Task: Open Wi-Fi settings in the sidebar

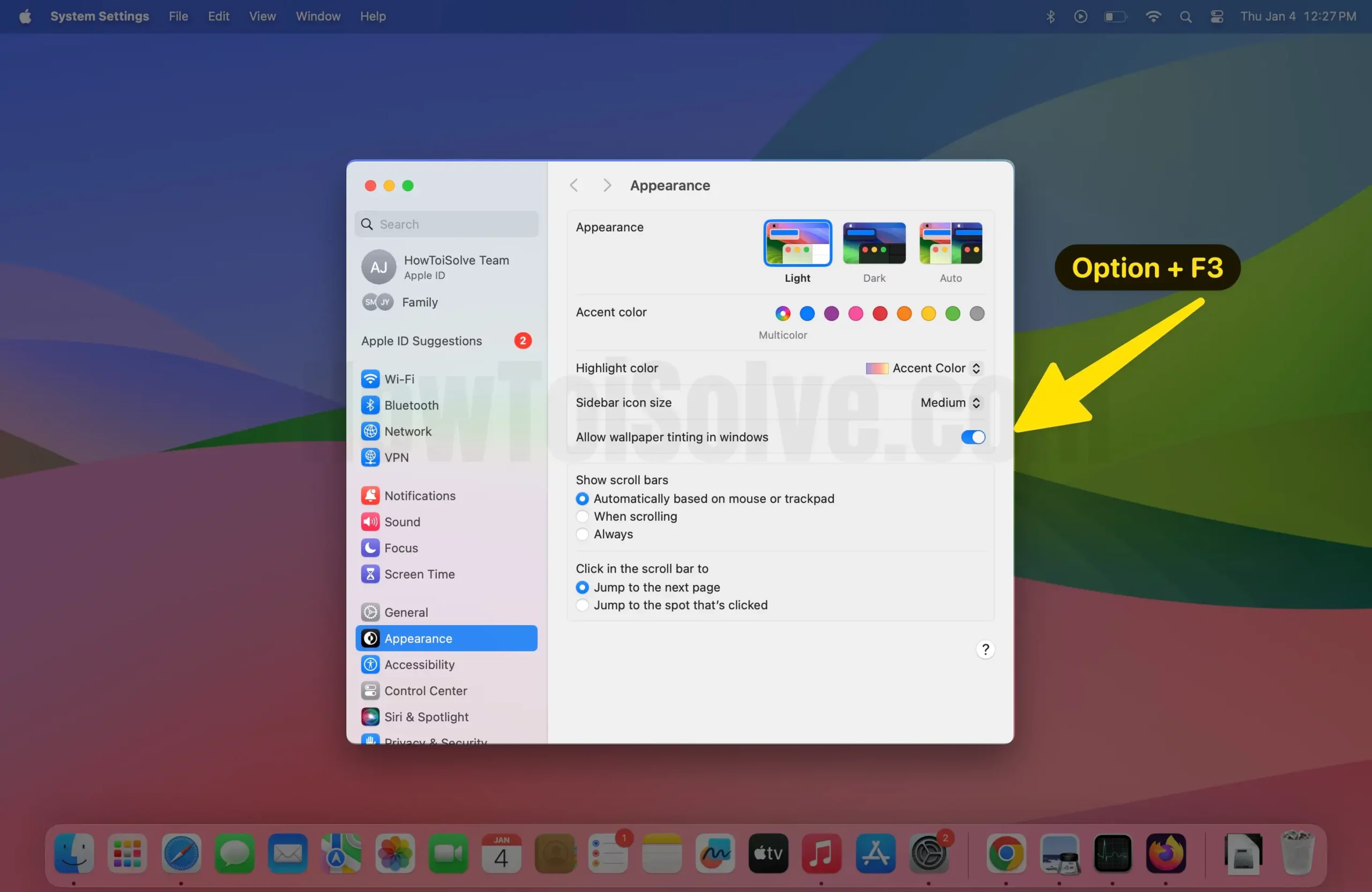Action: [x=399, y=379]
